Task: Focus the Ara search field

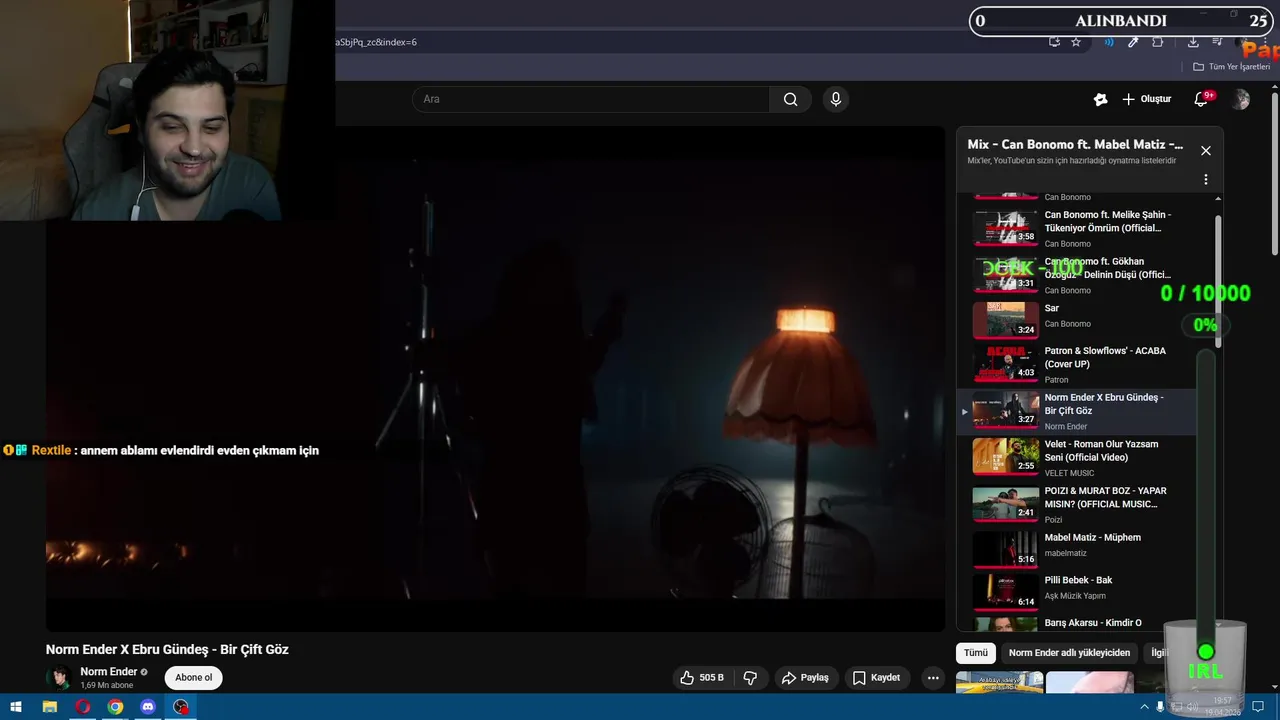Action: pyautogui.click(x=590, y=99)
